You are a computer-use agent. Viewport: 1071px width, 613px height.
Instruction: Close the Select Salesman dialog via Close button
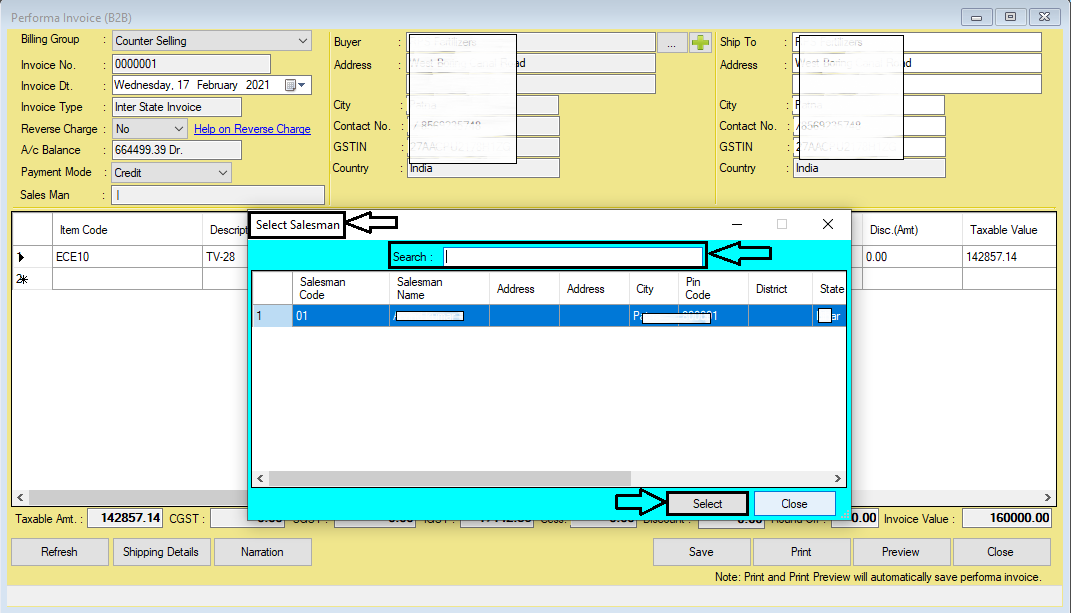click(795, 504)
